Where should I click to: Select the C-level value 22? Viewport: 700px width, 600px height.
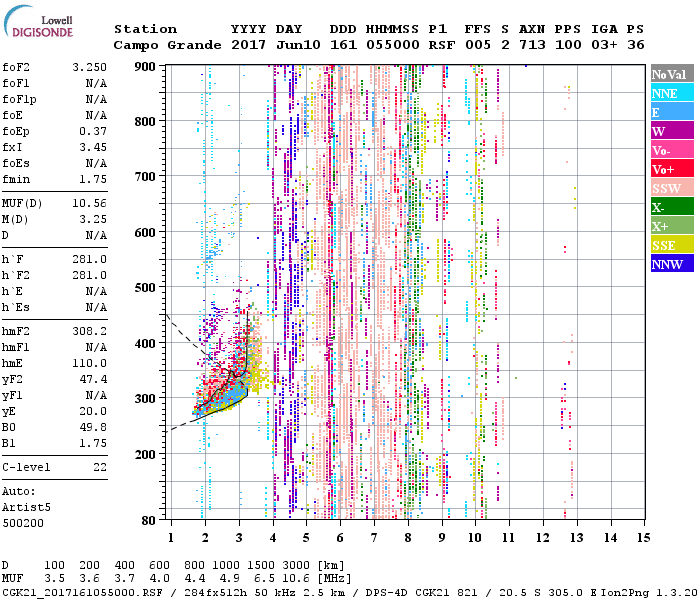point(100,467)
